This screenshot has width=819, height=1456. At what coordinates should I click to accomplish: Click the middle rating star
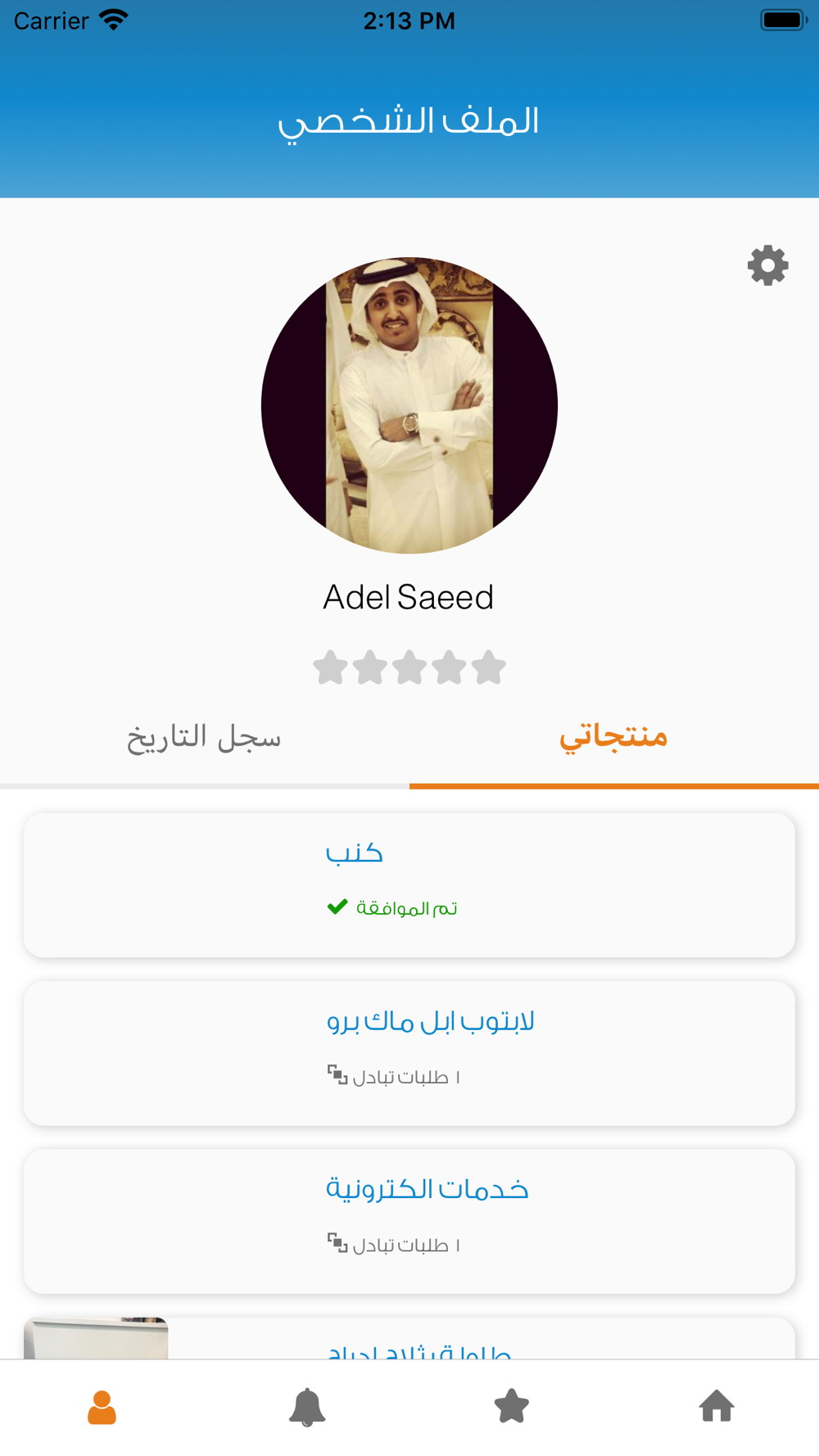tap(409, 667)
